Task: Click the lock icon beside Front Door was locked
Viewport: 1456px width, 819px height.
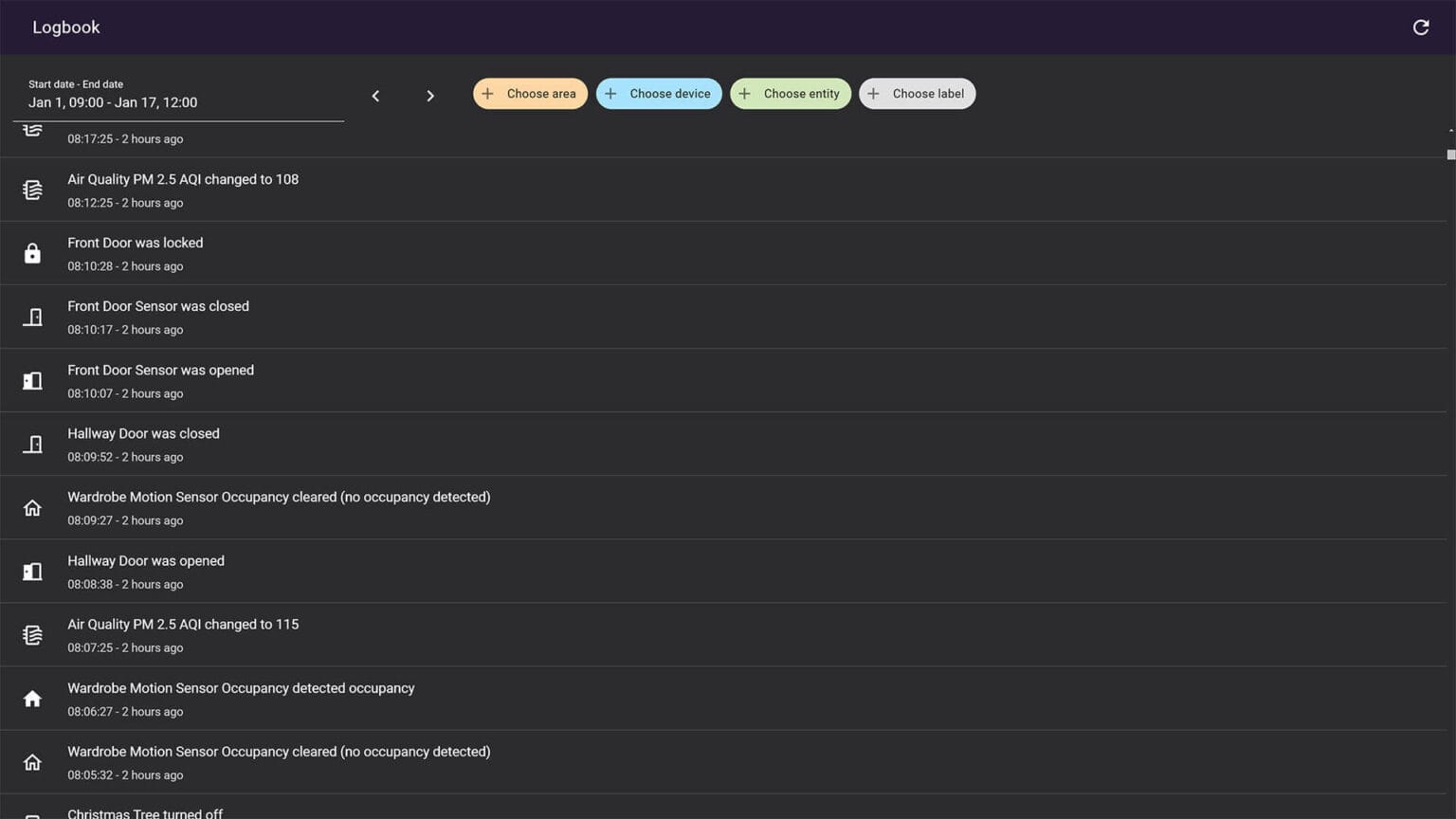Action: [x=32, y=253]
